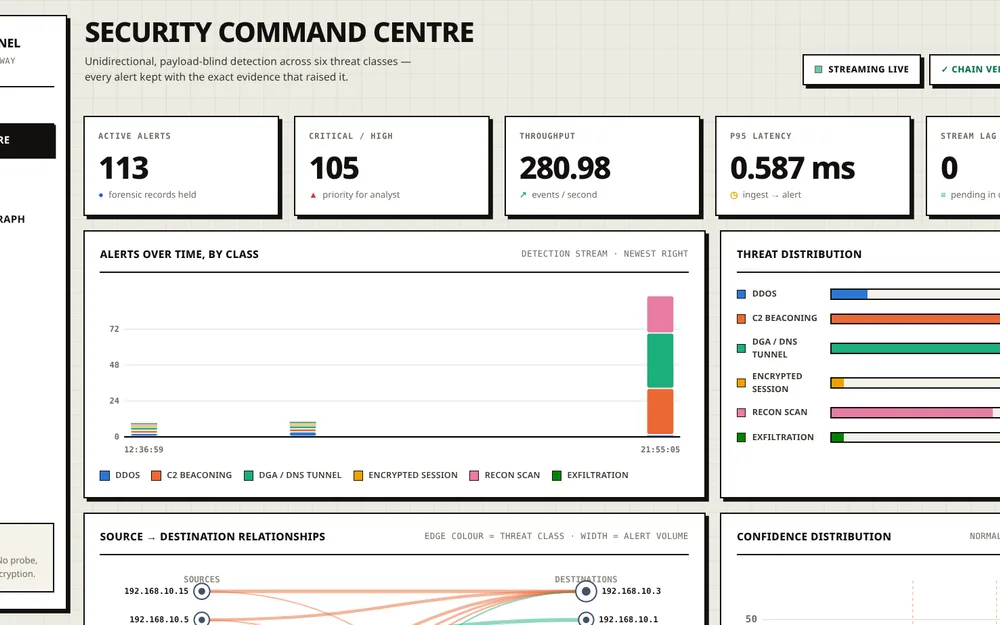Click the DDOS bar in Threat Distribution
This screenshot has height=625, width=1000.
pos(915,294)
